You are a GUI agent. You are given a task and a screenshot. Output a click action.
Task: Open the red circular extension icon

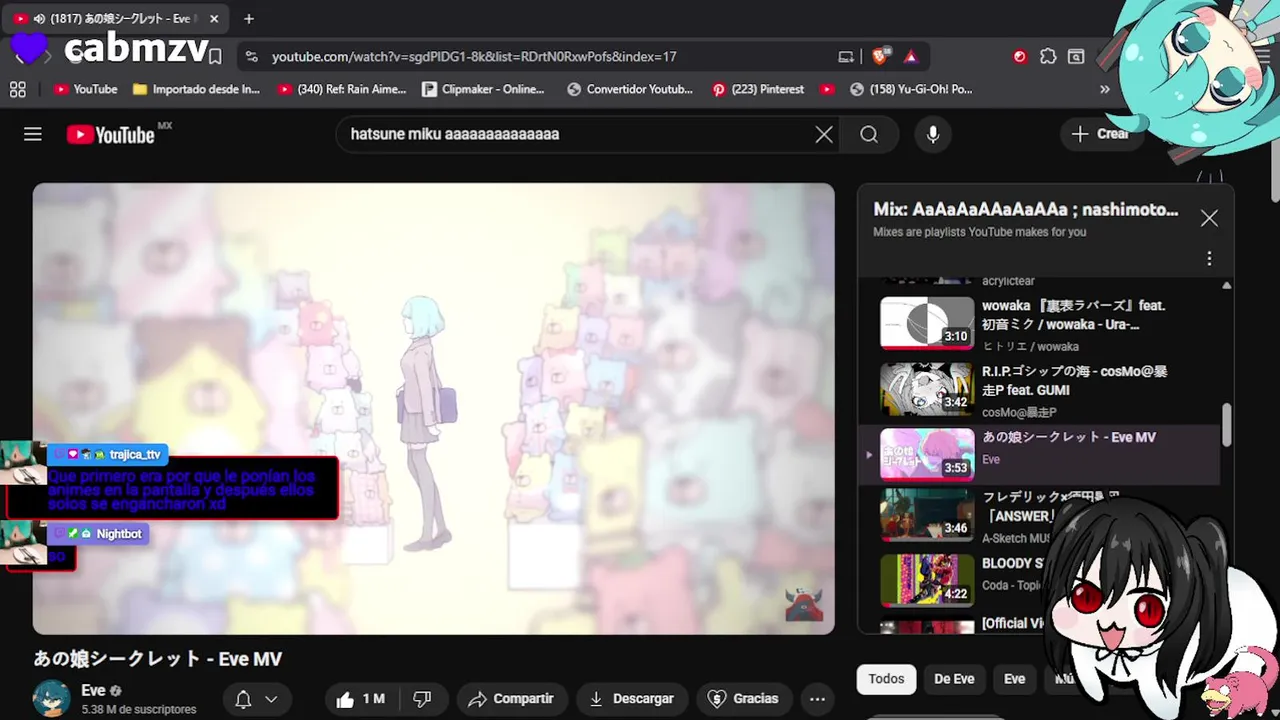pos(1020,57)
